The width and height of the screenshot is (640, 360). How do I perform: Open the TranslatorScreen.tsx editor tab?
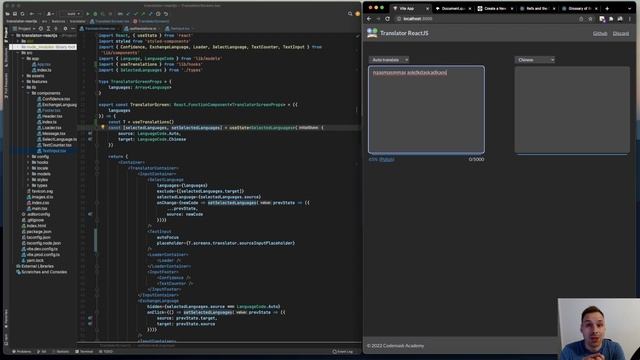coord(99,29)
